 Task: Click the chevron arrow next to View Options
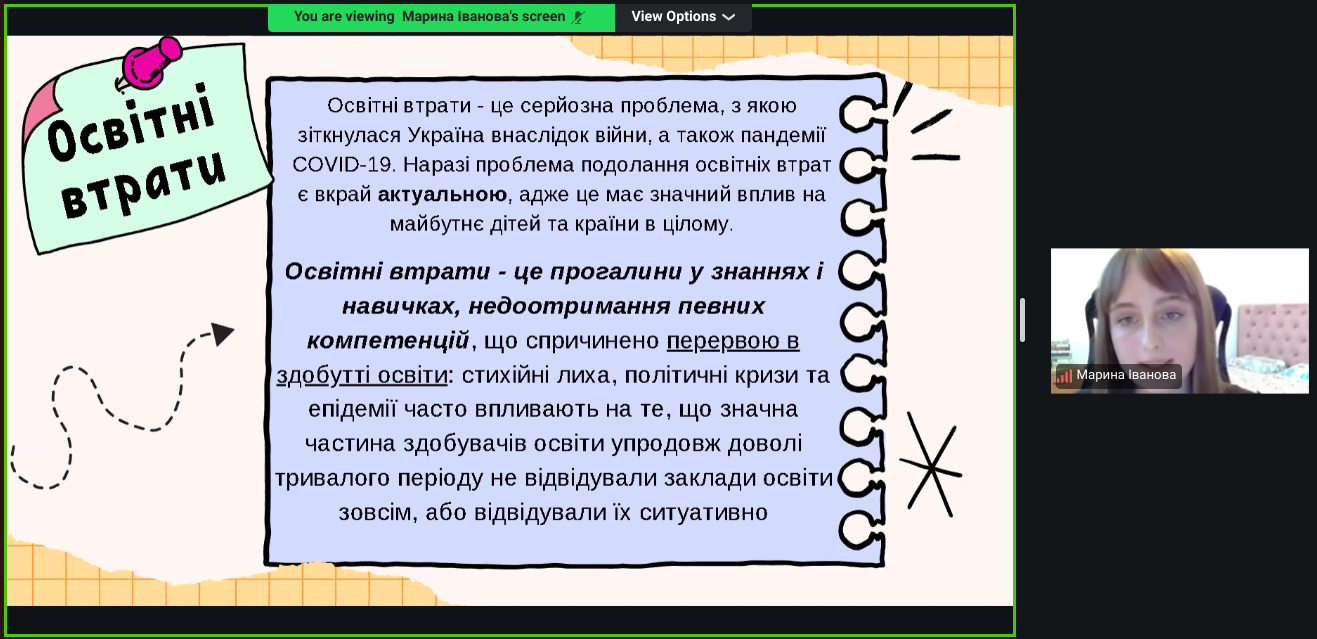(729, 17)
